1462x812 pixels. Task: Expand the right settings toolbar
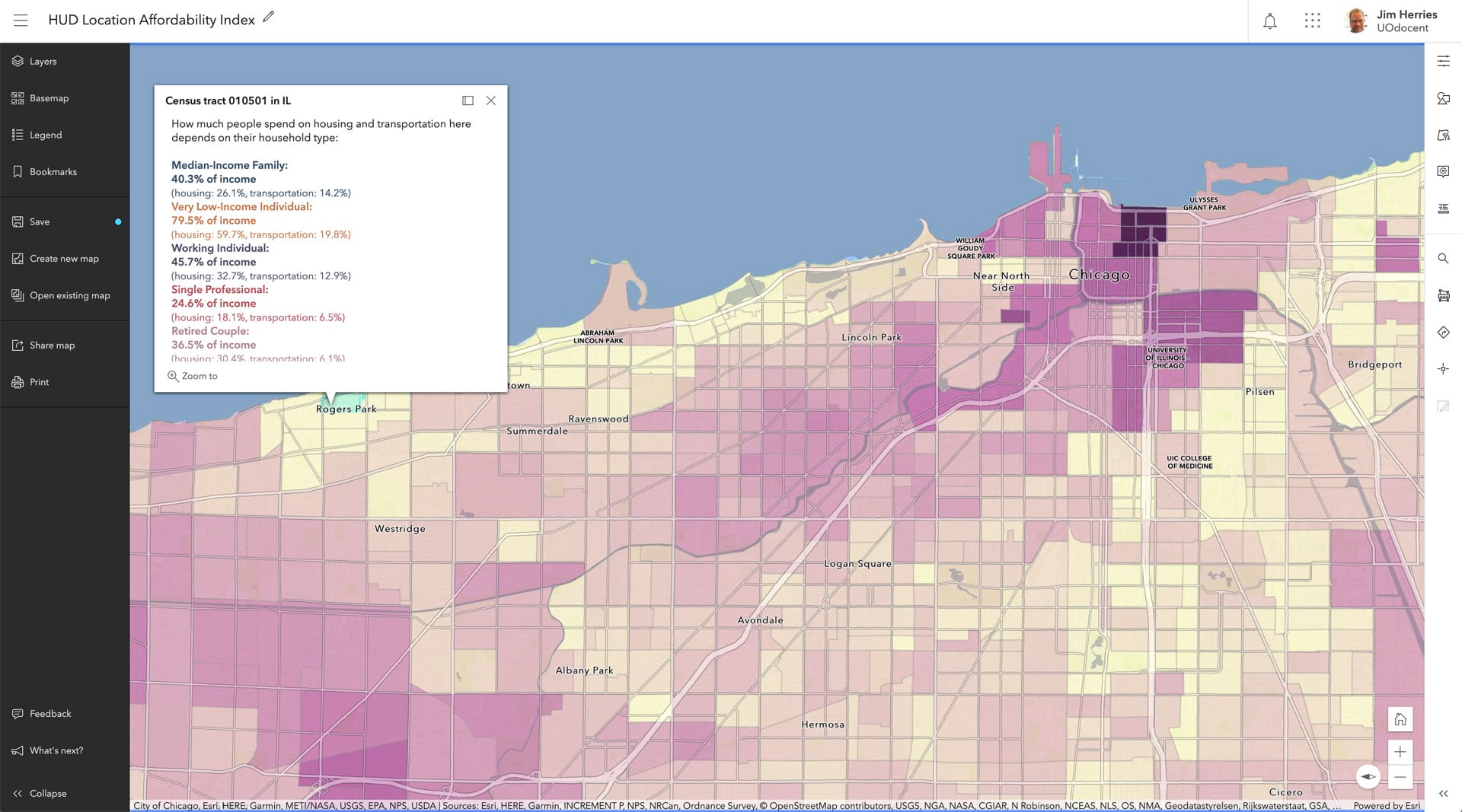1443,794
